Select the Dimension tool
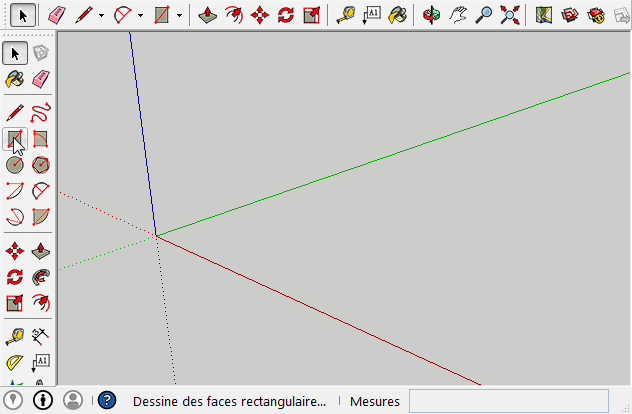 (41, 337)
